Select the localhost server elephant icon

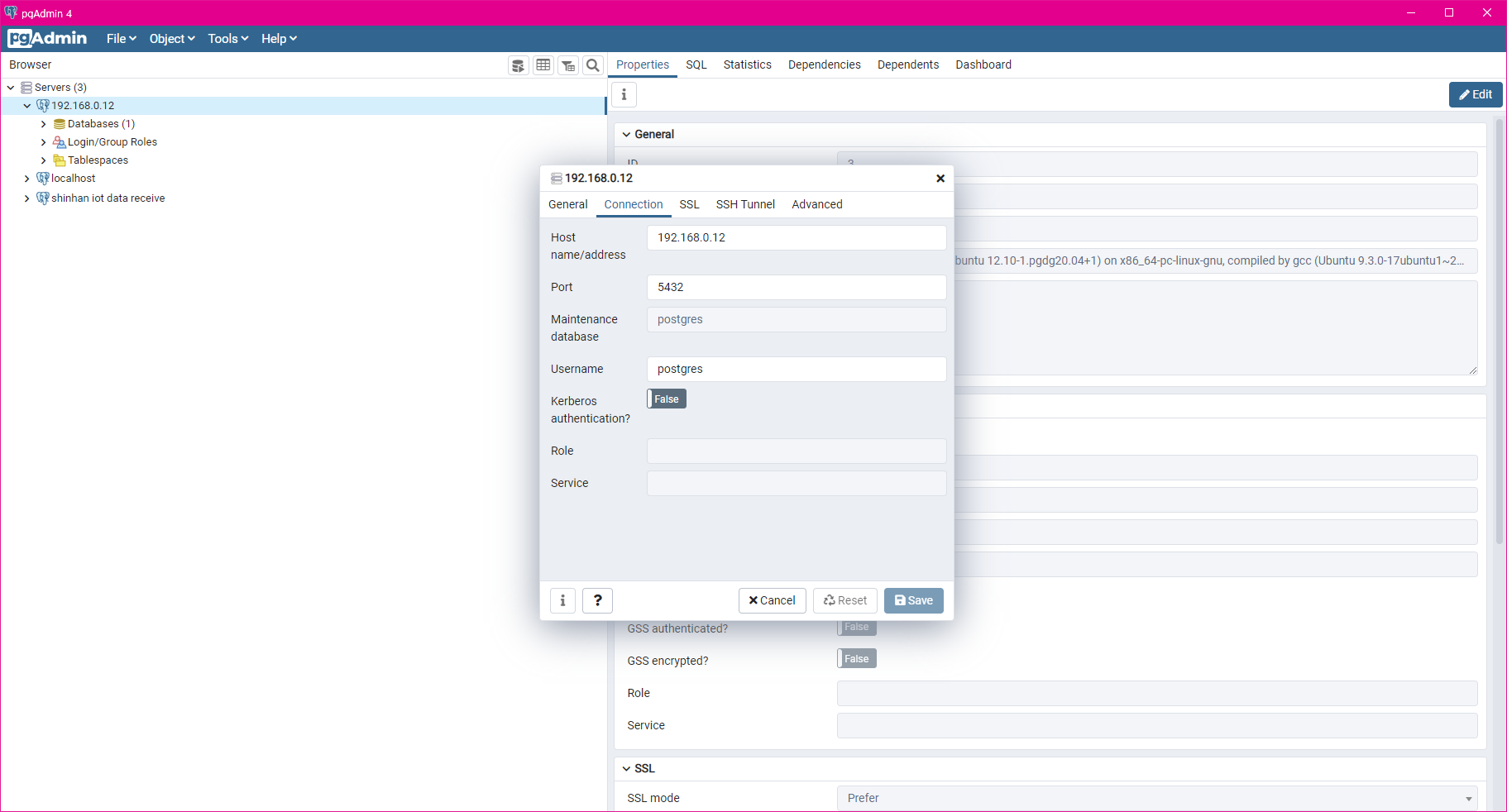(43, 179)
